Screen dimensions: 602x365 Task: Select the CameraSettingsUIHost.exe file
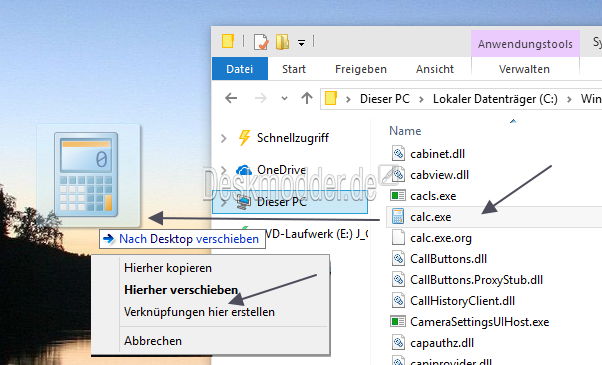pos(479,322)
